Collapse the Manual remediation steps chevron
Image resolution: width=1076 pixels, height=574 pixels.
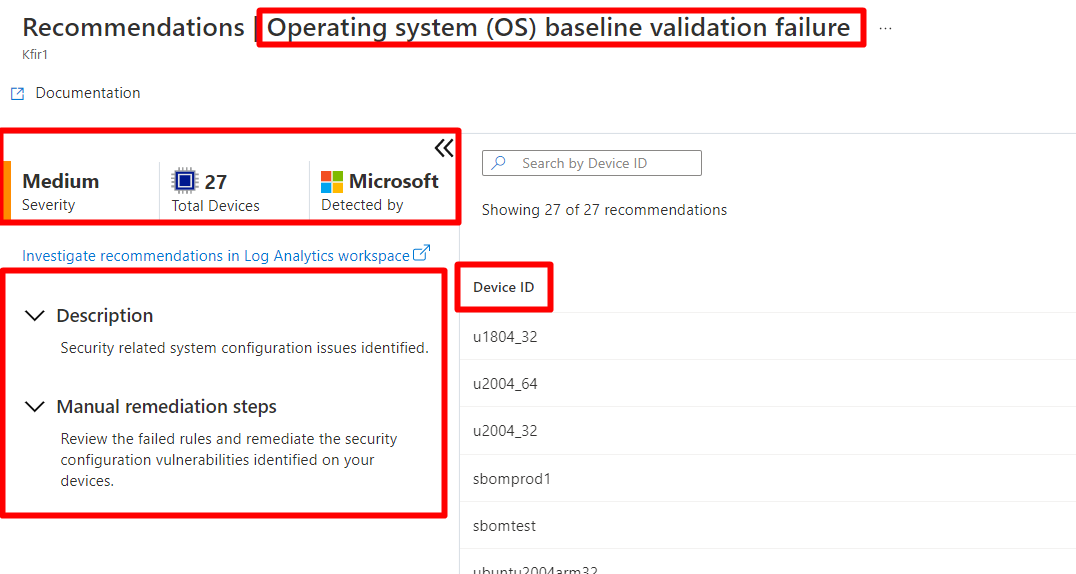point(34,406)
